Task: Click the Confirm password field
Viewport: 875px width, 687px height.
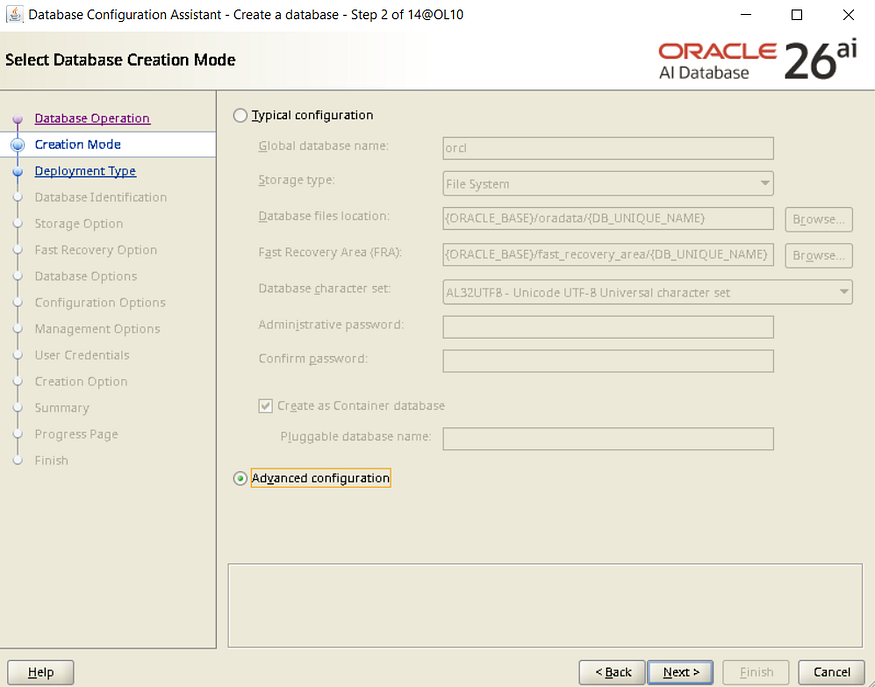Action: (x=608, y=361)
